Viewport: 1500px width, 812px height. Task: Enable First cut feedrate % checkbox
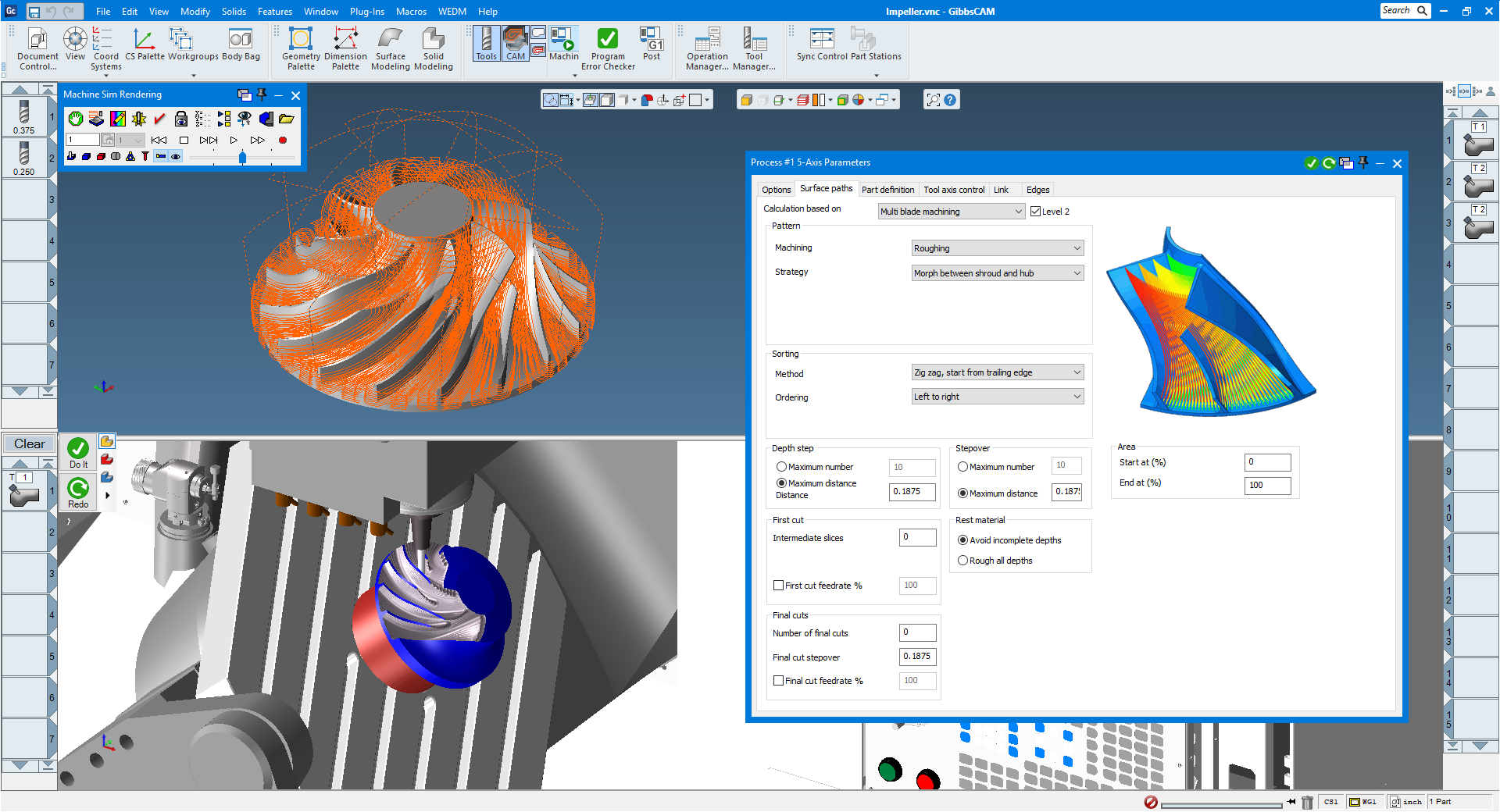pyautogui.click(x=779, y=586)
